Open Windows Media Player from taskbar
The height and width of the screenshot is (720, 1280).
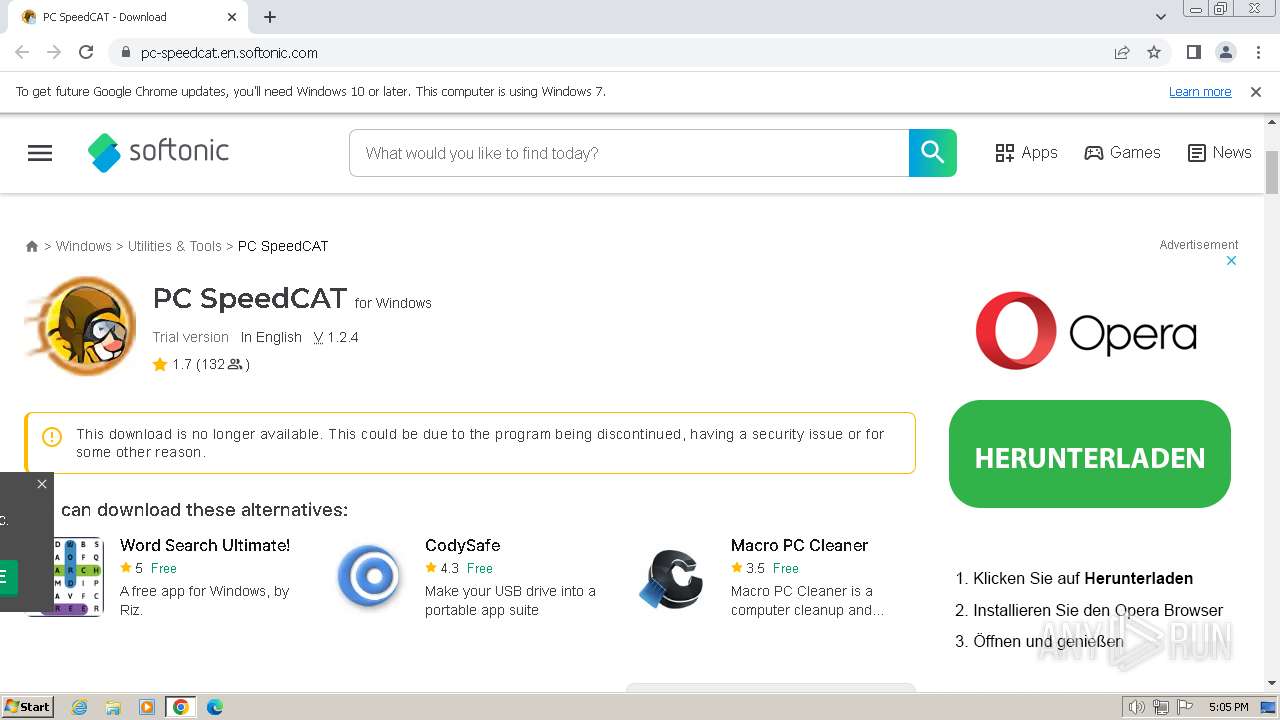[147, 707]
